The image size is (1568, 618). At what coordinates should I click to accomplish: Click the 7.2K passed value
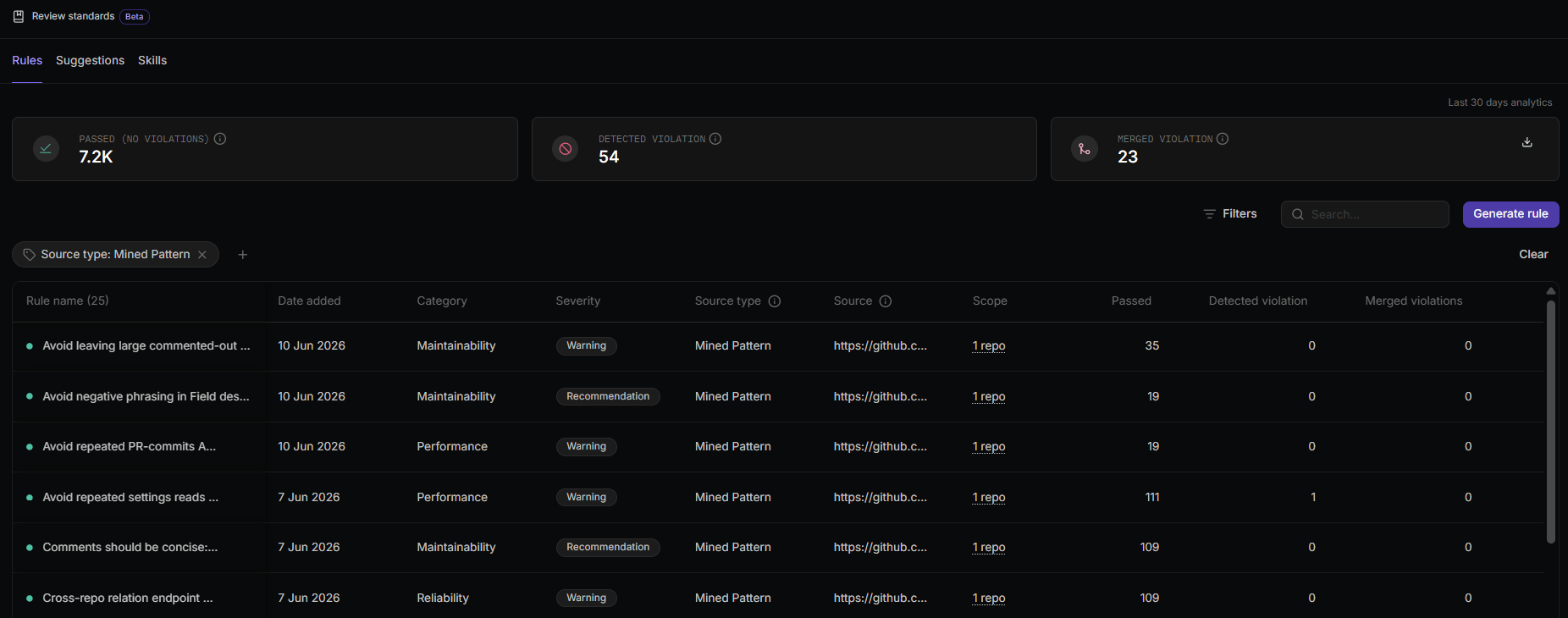coord(96,157)
